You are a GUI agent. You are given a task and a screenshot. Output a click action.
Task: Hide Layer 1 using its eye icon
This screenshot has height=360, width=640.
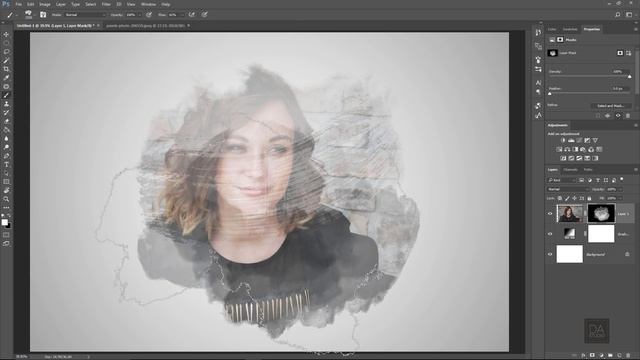pyautogui.click(x=550, y=213)
